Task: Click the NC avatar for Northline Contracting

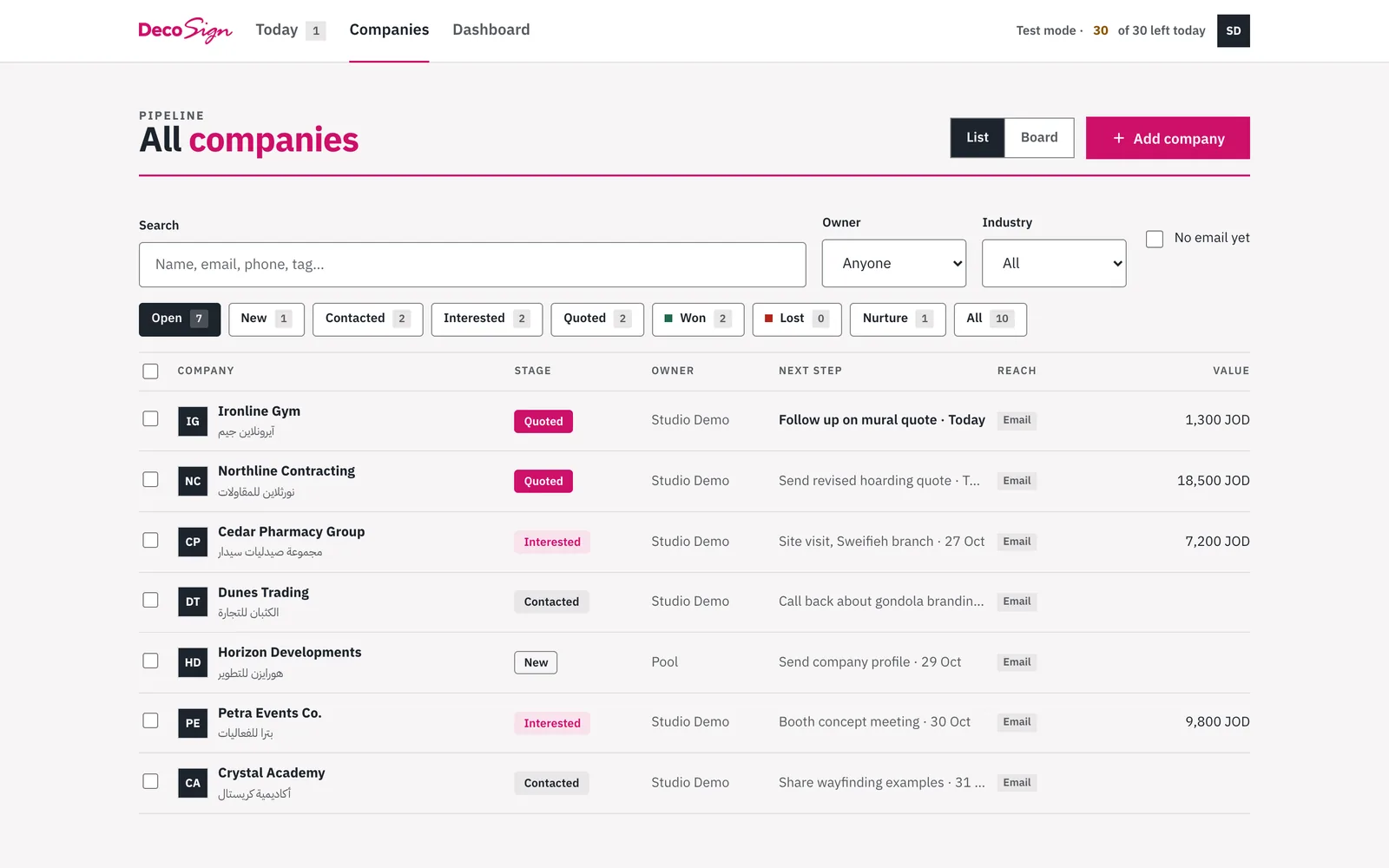Action: (x=193, y=481)
